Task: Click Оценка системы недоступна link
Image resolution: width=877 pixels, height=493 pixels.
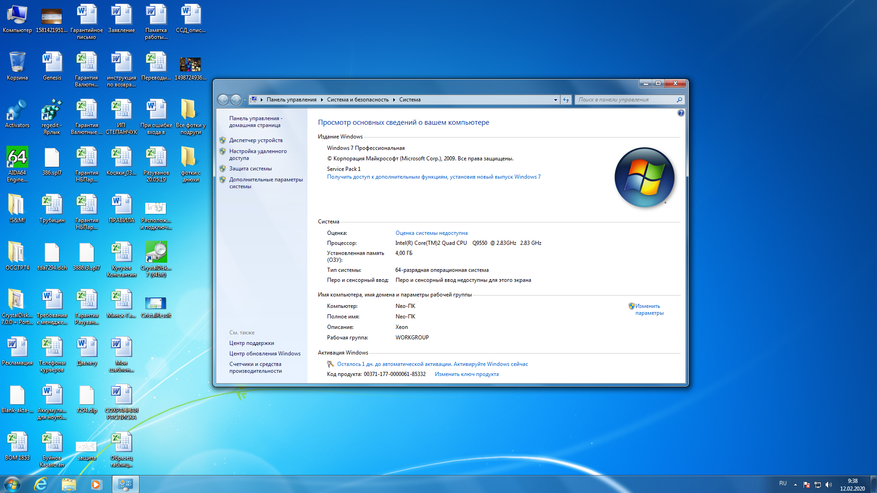Action: point(431,232)
